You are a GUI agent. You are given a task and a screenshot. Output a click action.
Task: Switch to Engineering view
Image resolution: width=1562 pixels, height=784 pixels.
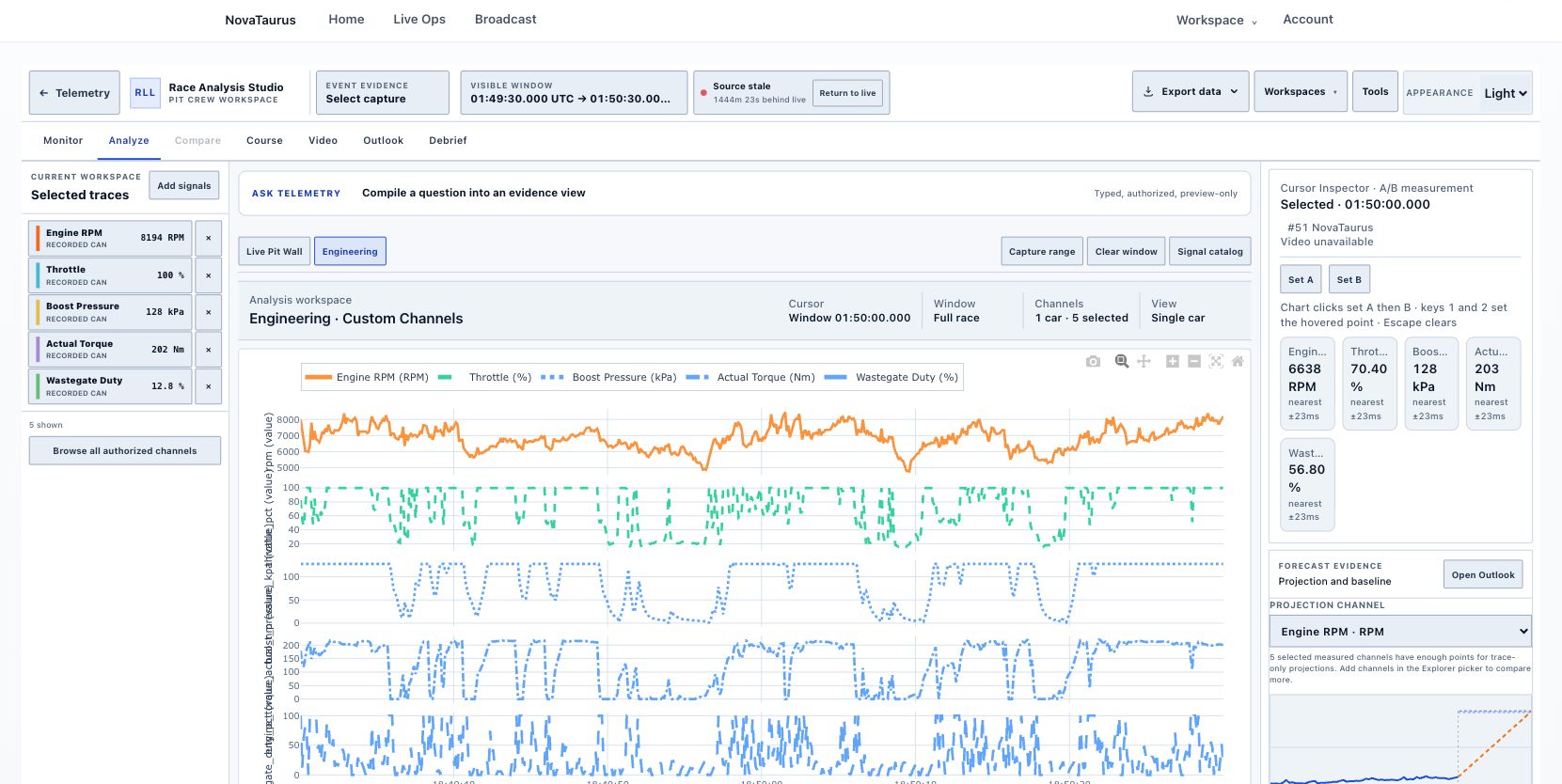[x=350, y=251]
